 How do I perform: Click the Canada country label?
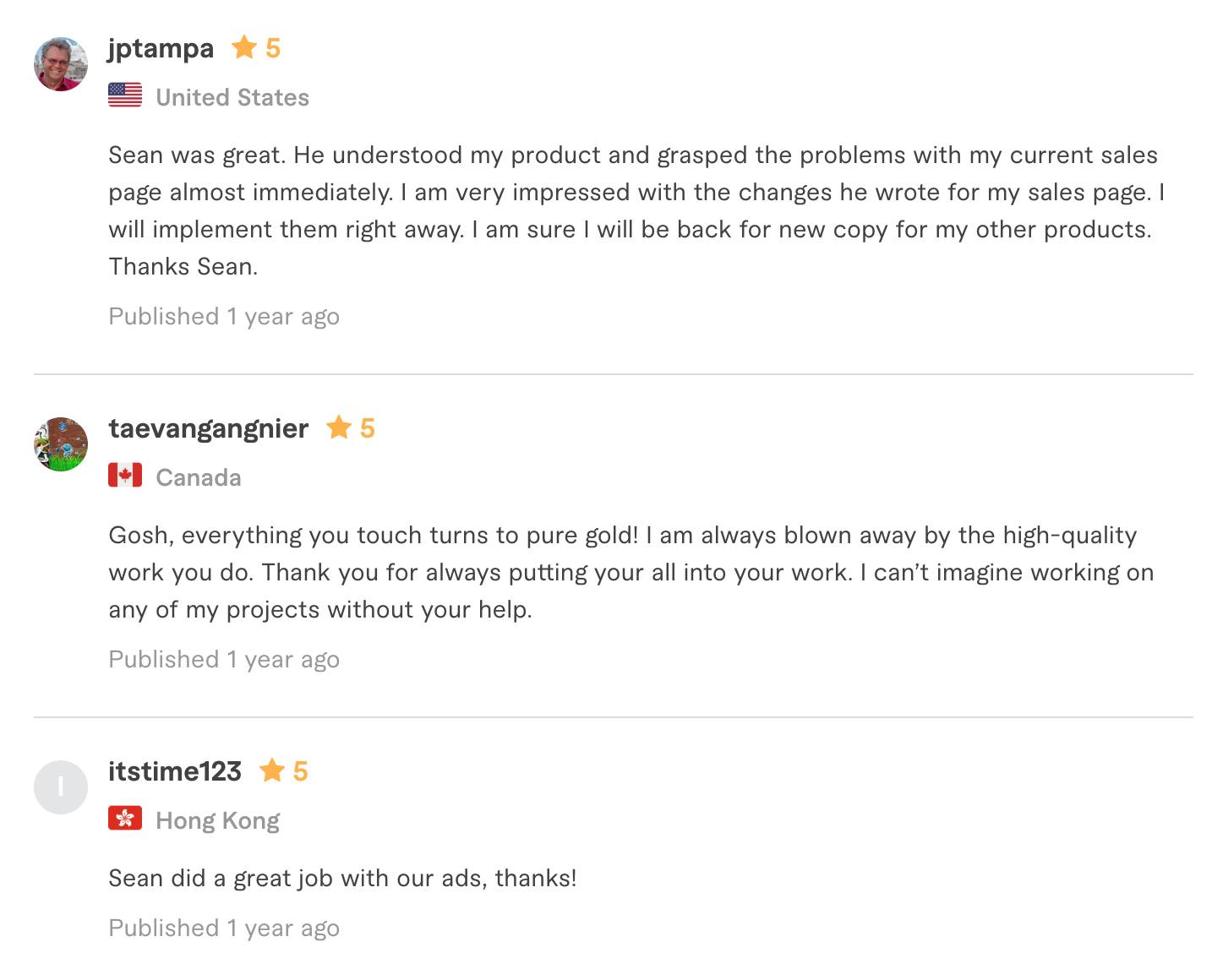[x=199, y=477]
